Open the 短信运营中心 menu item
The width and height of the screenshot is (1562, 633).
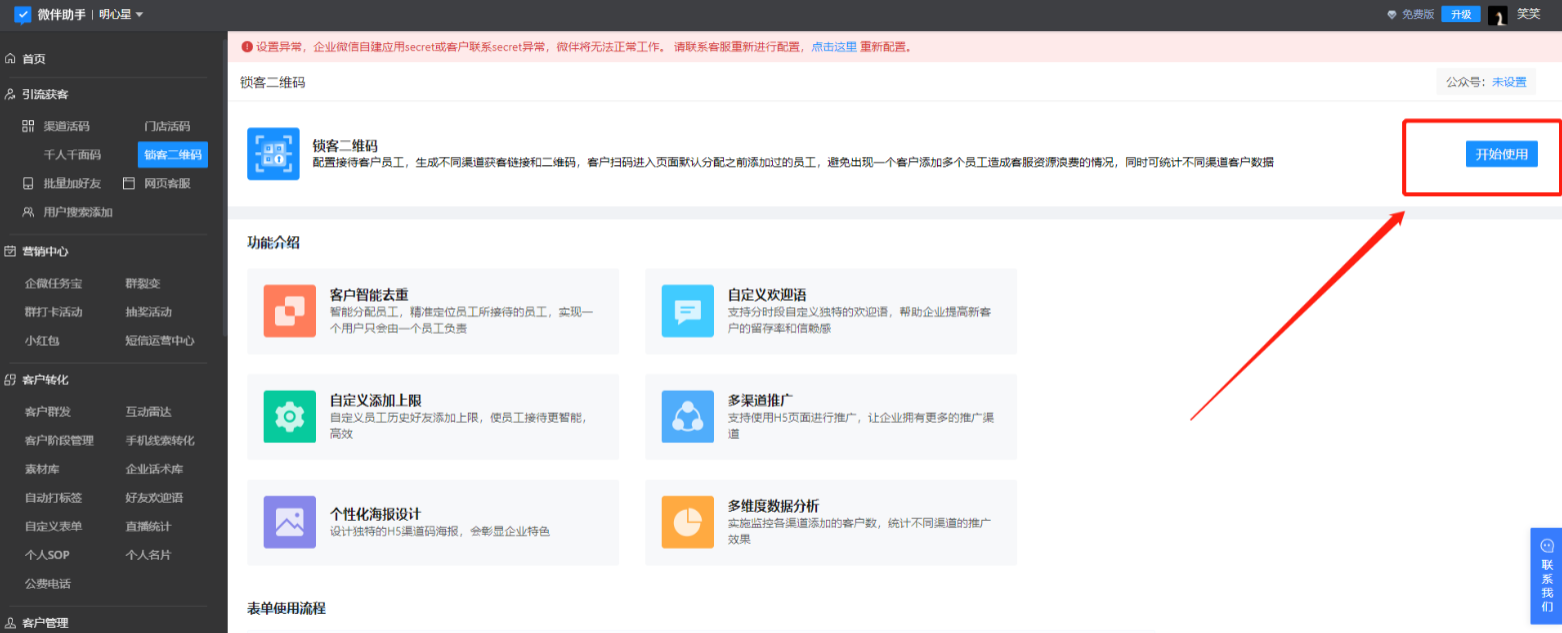click(x=160, y=340)
